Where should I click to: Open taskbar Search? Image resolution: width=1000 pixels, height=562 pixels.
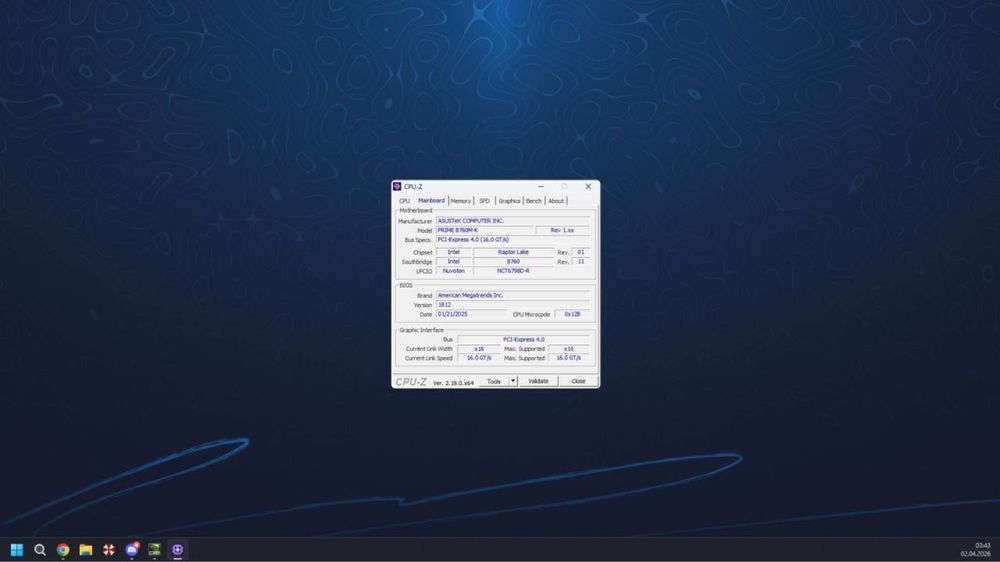40,549
